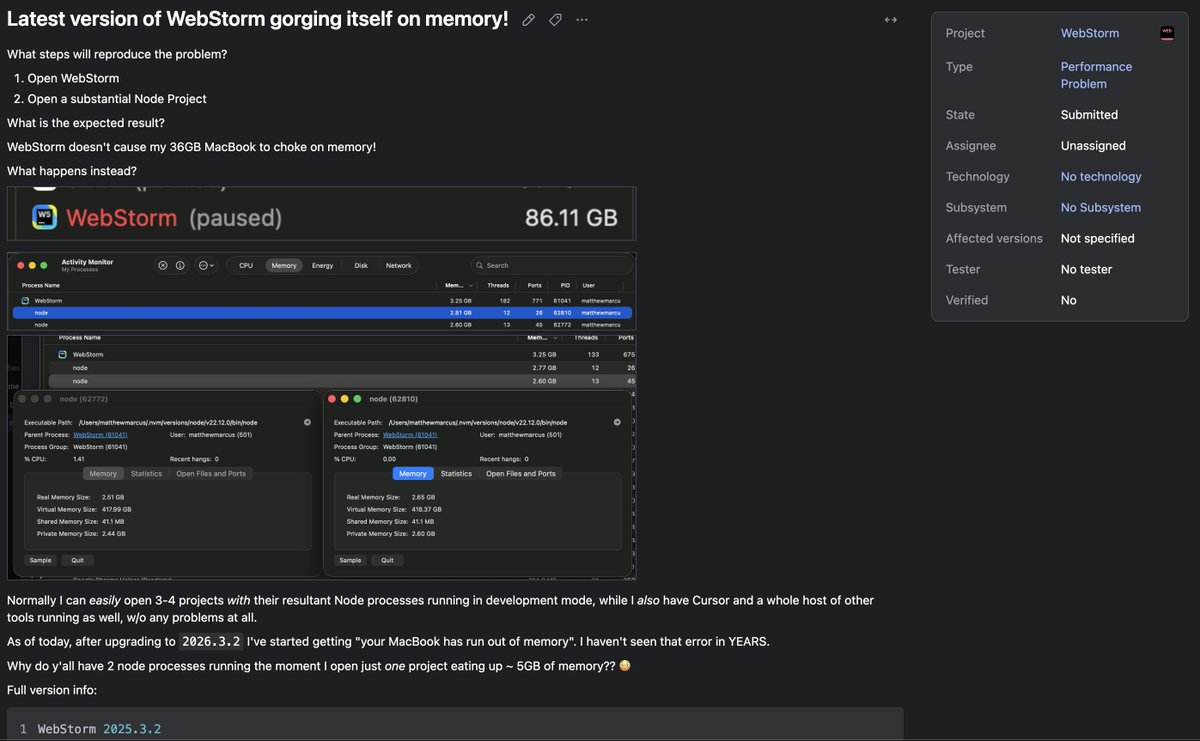Click the Sample button in node (62810) window
Image resolution: width=1200 pixels, height=741 pixels.
pos(350,560)
